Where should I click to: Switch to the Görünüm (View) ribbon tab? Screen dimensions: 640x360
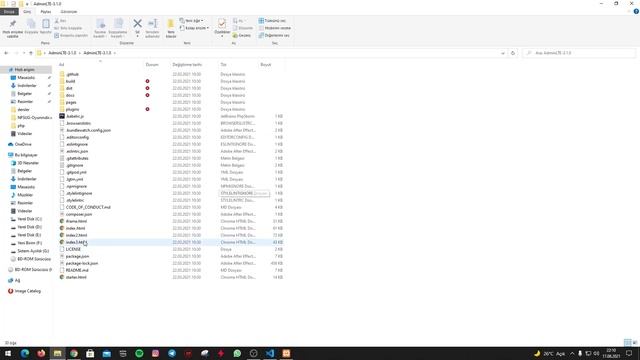coord(69,12)
